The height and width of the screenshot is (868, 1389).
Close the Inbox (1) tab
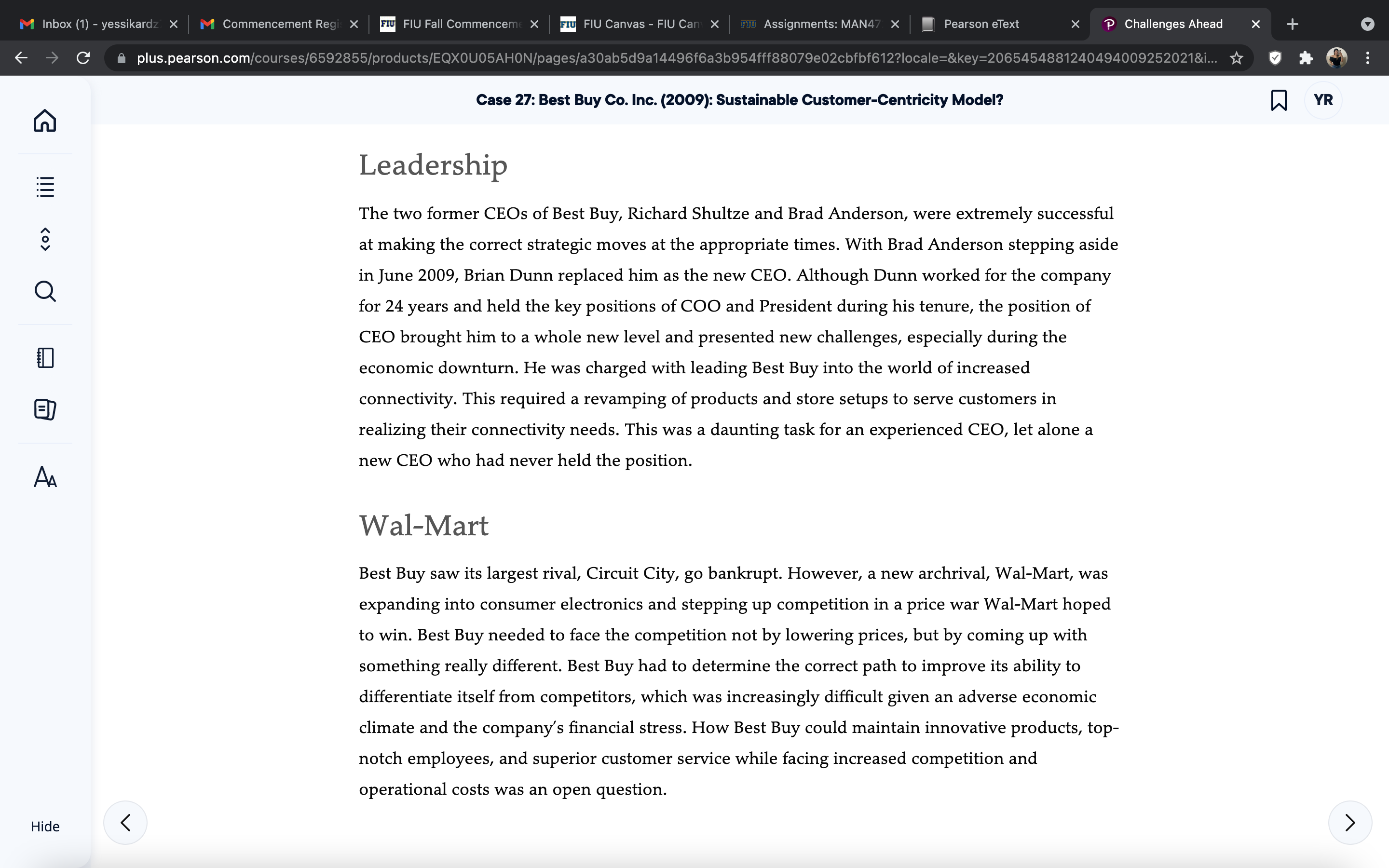tap(174, 24)
